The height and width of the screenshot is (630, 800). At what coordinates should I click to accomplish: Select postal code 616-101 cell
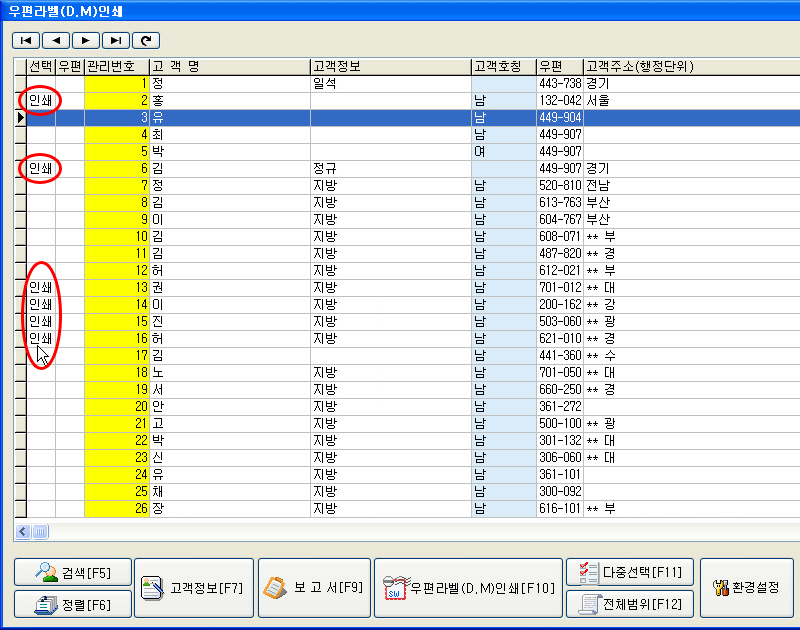pos(560,509)
